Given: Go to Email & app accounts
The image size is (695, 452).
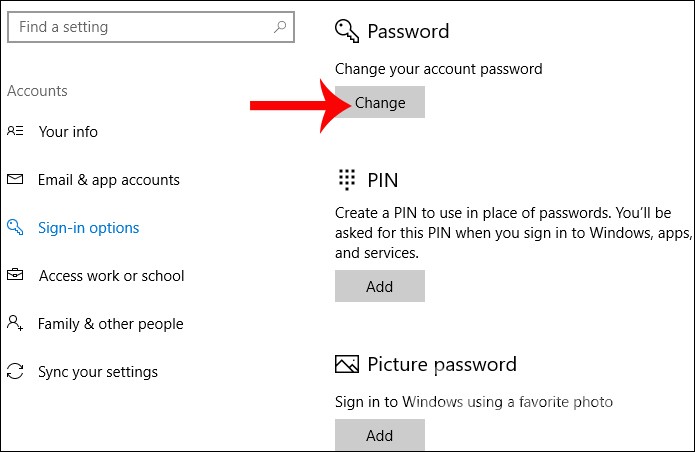Looking at the screenshot, I should [x=108, y=180].
